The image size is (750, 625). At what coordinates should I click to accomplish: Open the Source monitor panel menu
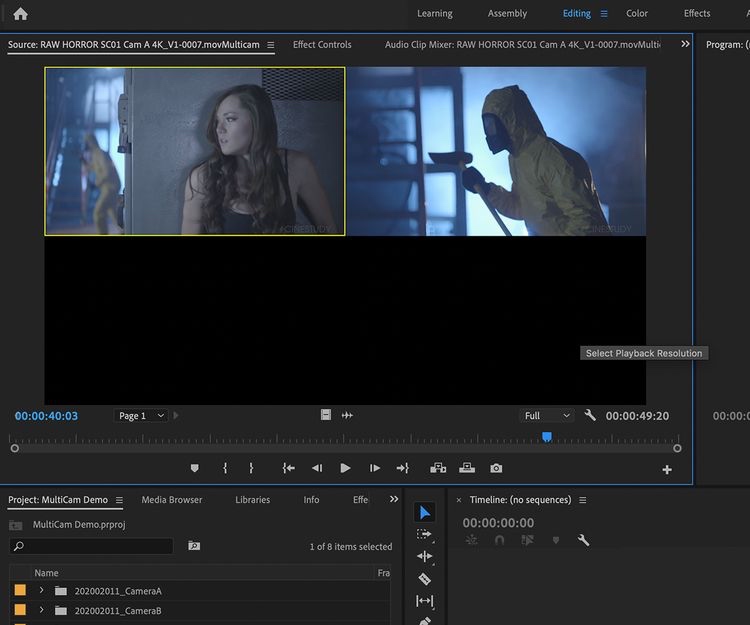tap(270, 45)
